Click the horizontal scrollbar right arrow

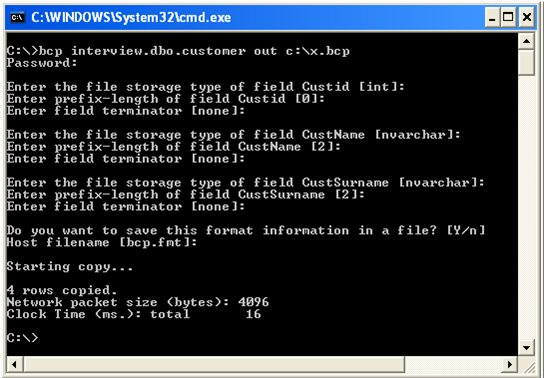[x=510, y=364]
